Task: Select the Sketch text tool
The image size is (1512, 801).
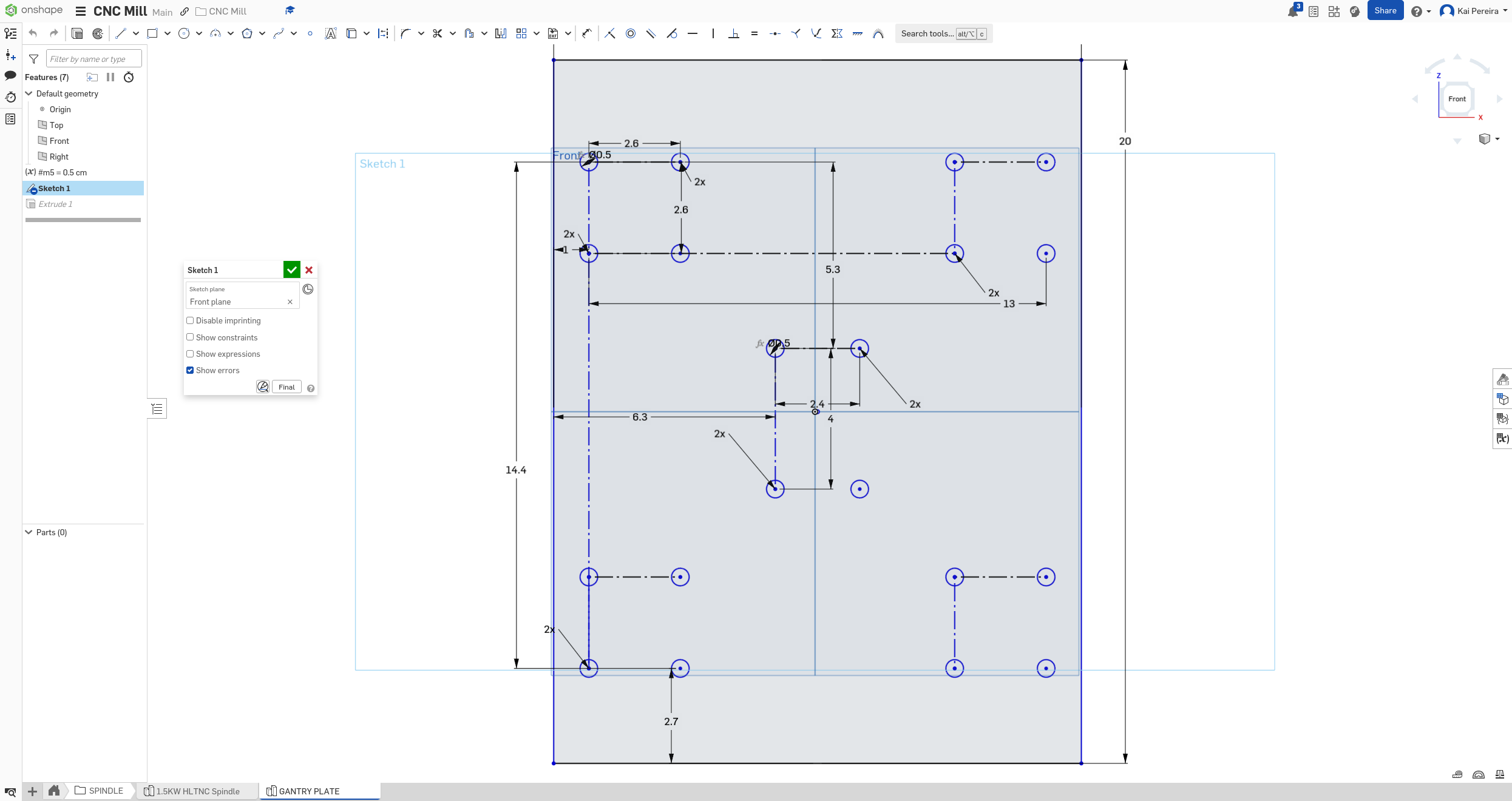Action: (331, 33)
